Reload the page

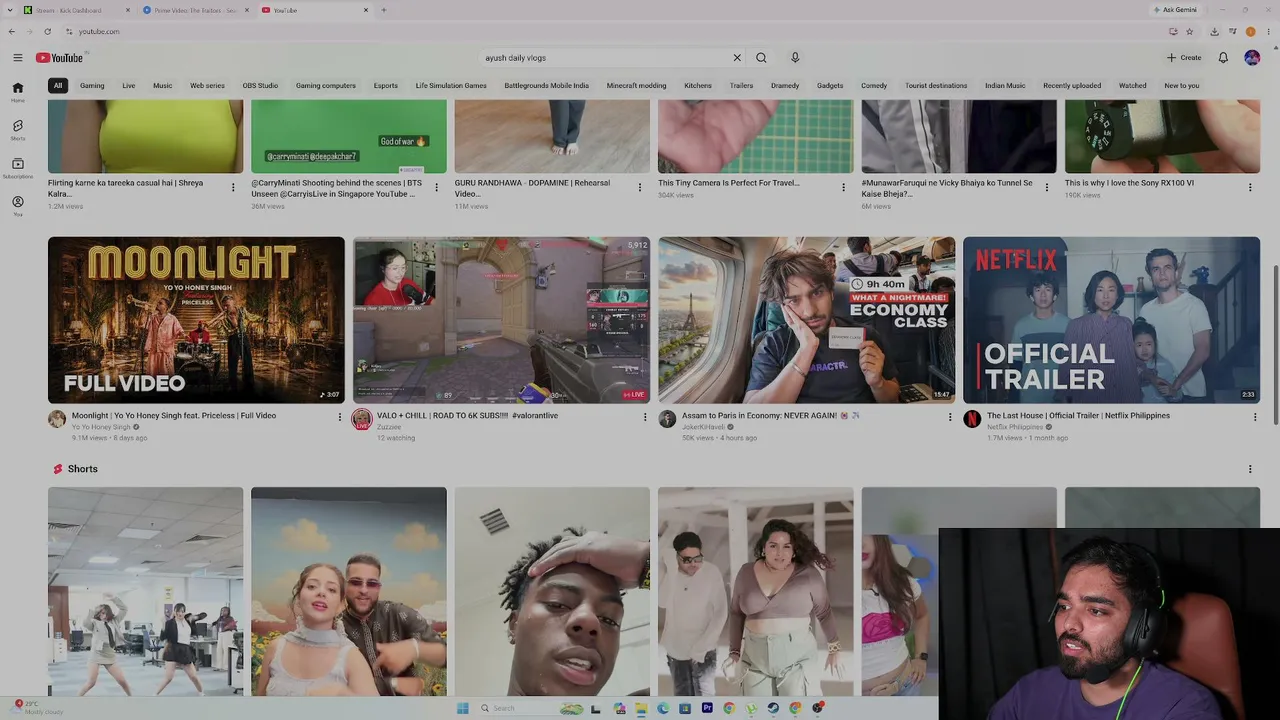[47, 32]
